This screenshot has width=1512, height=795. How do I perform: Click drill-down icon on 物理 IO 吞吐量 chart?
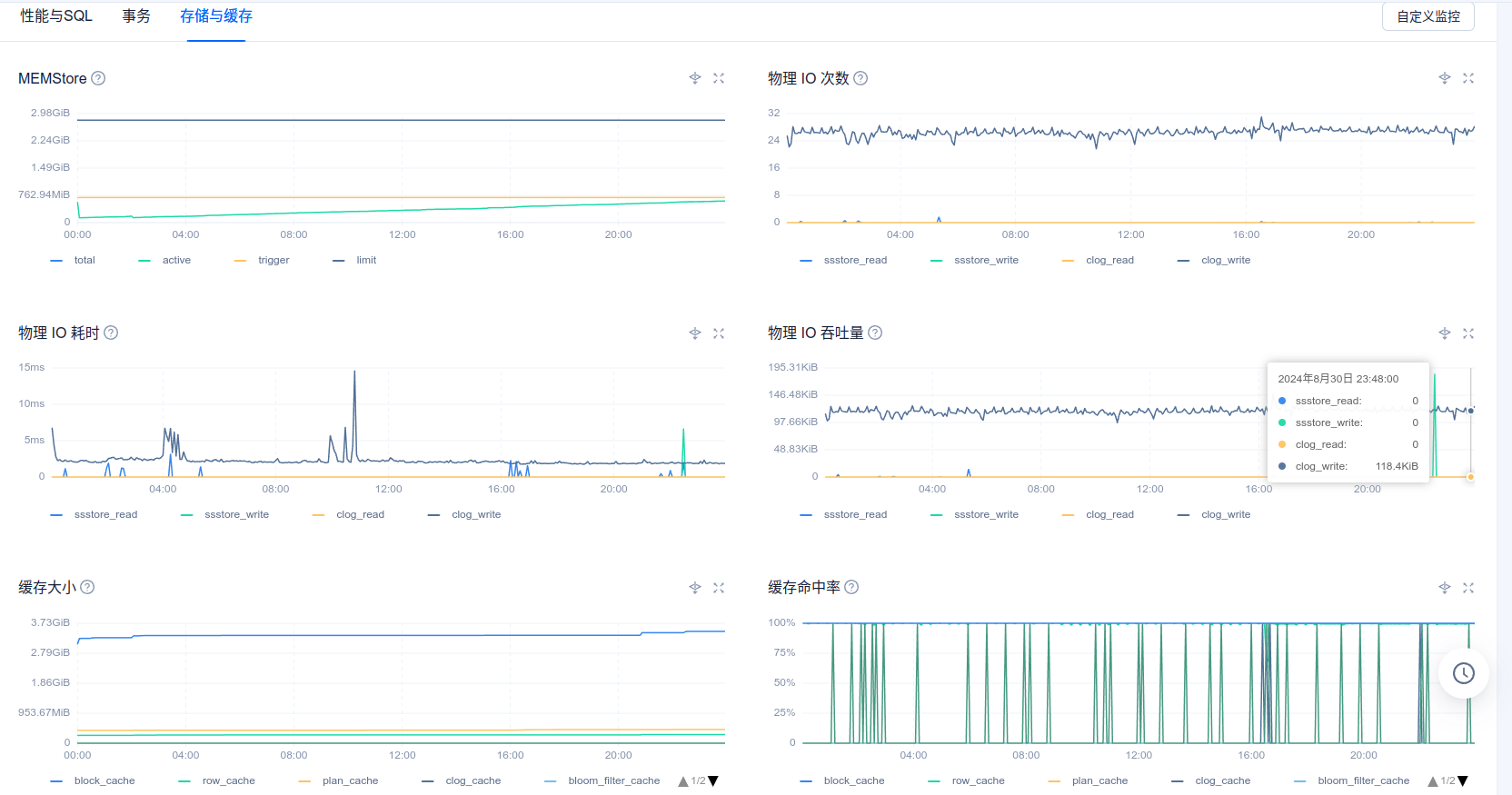[1445, 333]
